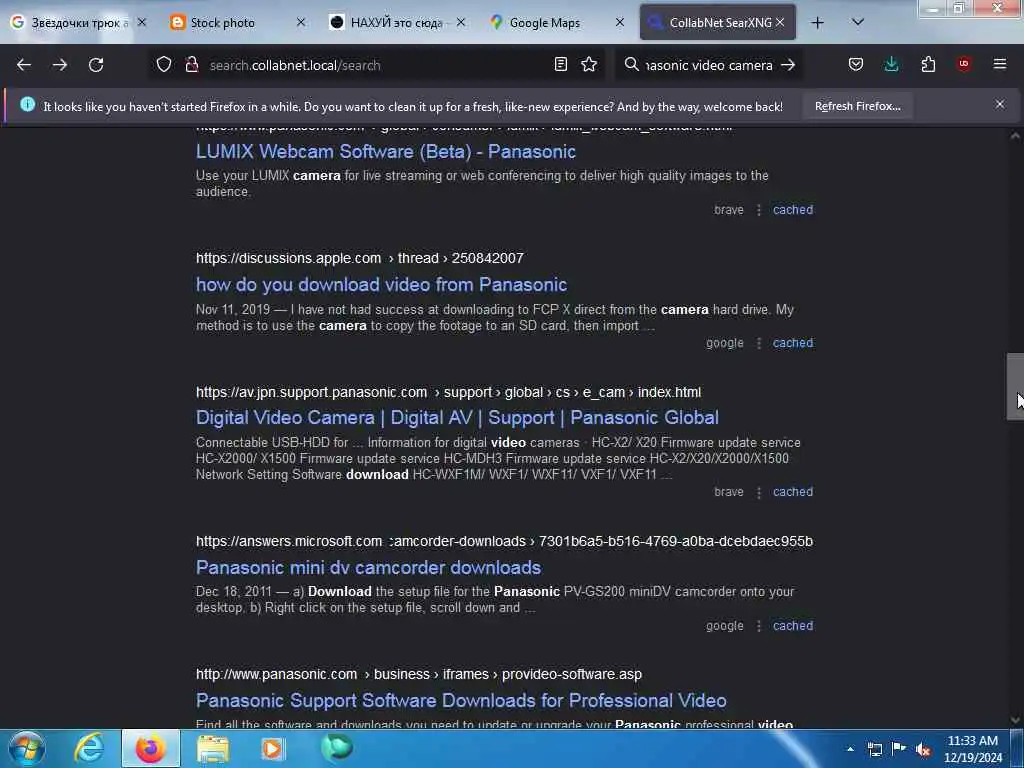The width and height of the screenshot is (1024, 768).
Task: Click the discussions.apple.com result URL
Action: pyautogui.click(x=360, y=258)
